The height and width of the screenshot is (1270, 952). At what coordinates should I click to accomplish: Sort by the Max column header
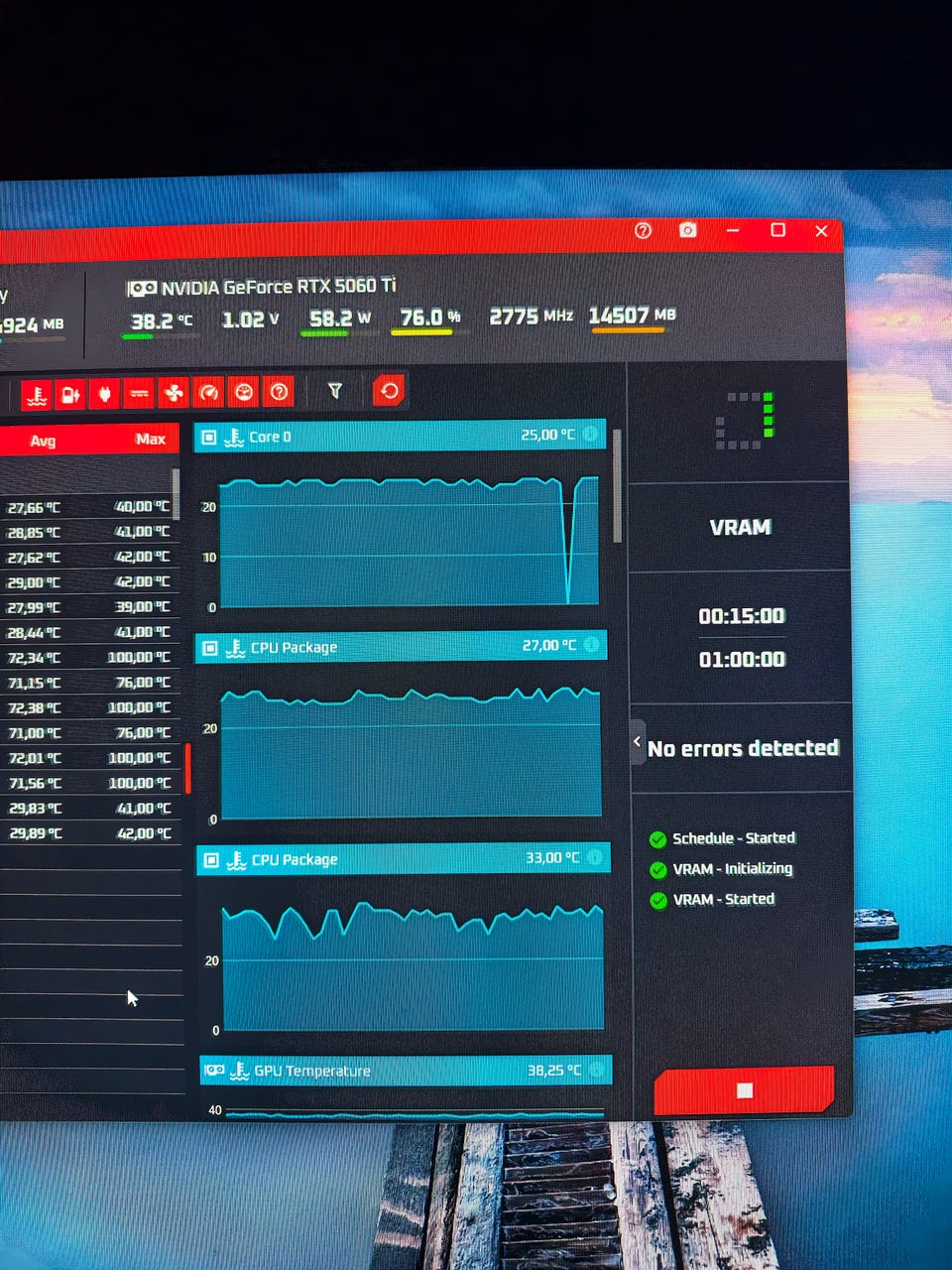pyautogui.click(x=151, y=439)
